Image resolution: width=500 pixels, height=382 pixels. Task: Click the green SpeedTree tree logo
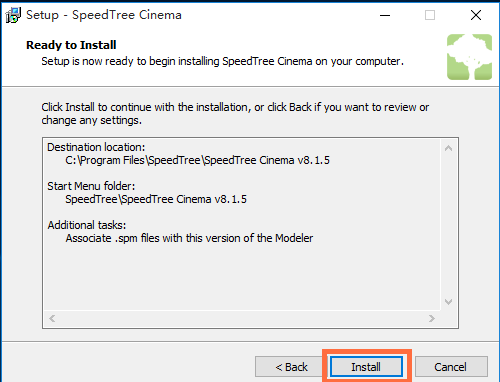pos(469,57)
